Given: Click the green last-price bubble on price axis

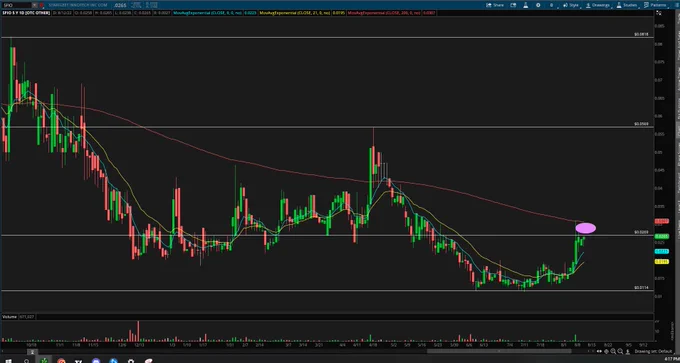Looking at the screenshot, I should [661, 236].
